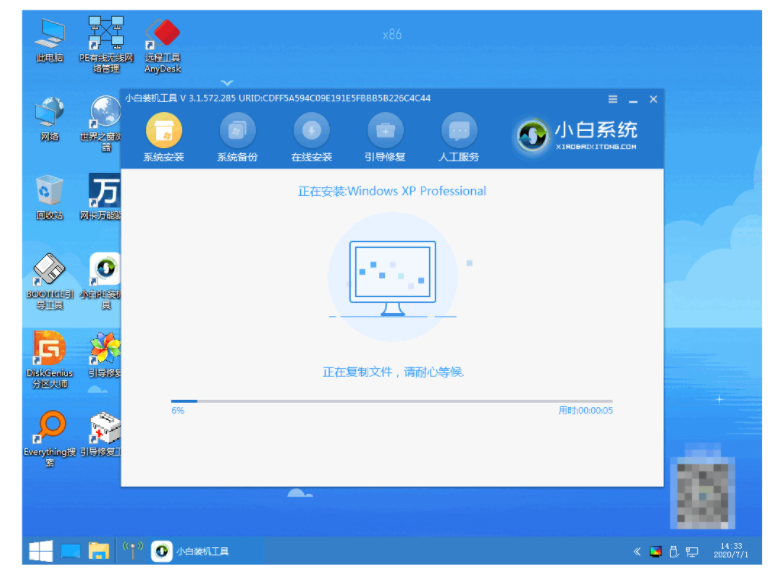Image resolution: width=776 pixels, height=578 pixels.
Task: Click the installation progress bar
Action: point(391,401)
